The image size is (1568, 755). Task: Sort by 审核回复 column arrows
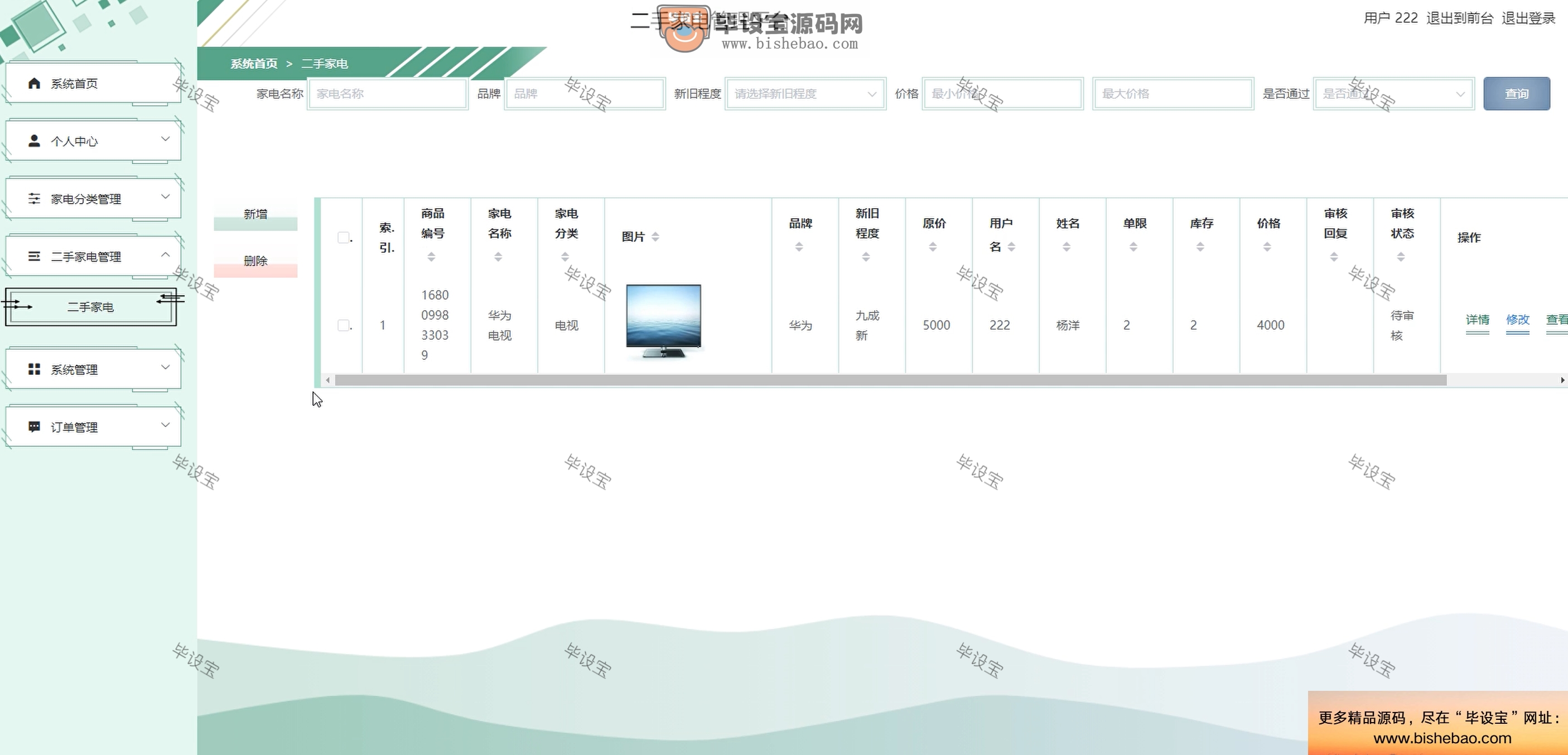1334,257
